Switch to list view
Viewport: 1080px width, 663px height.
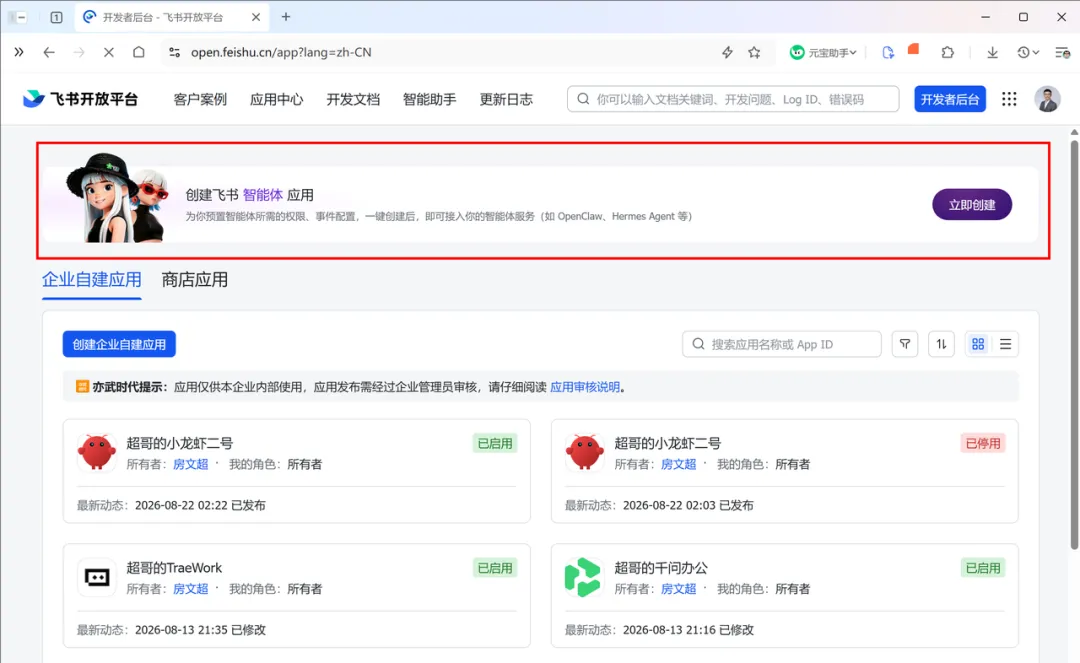[1006, 344]
